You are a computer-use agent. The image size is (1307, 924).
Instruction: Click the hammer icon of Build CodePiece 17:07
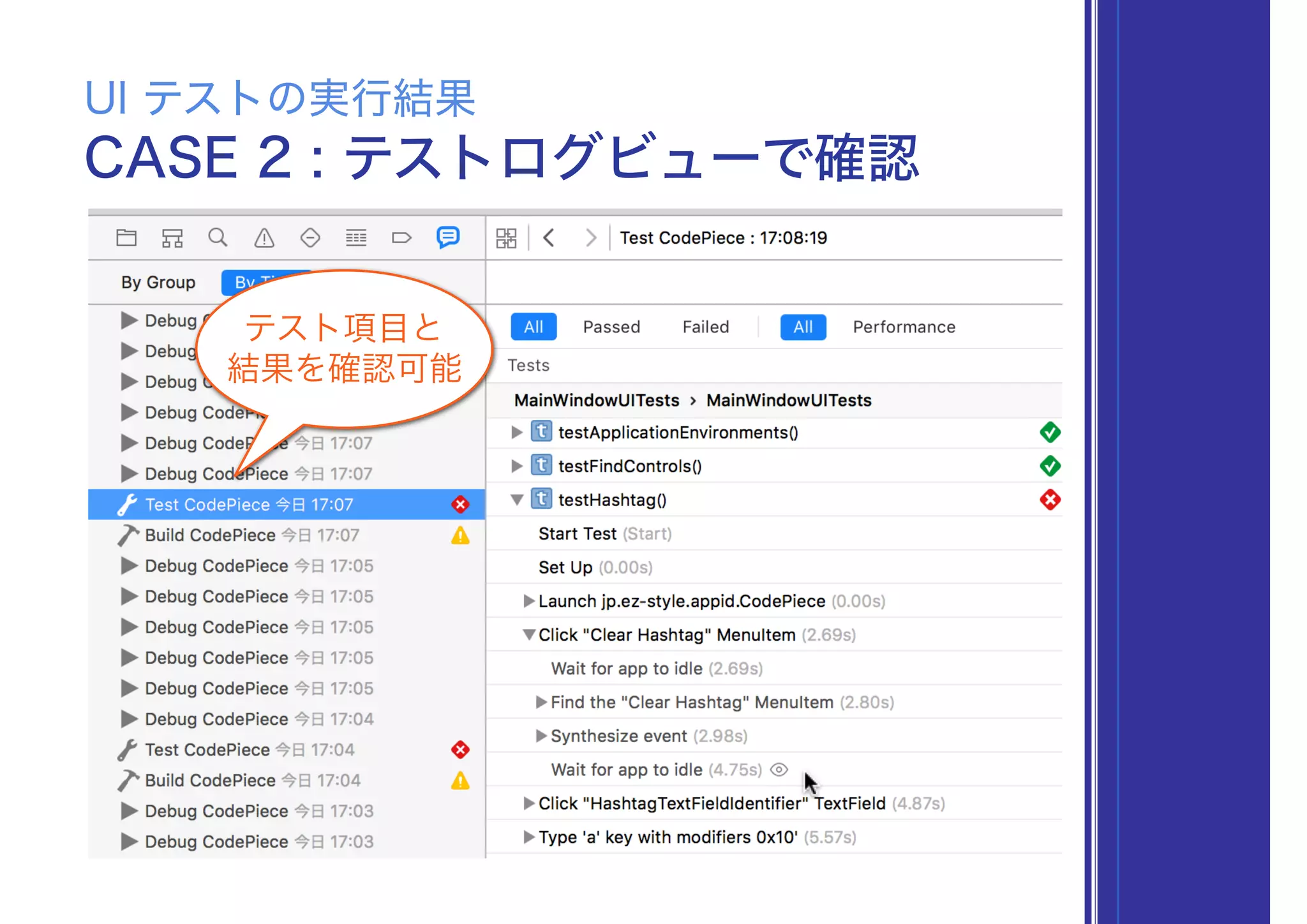click(128, 535)
